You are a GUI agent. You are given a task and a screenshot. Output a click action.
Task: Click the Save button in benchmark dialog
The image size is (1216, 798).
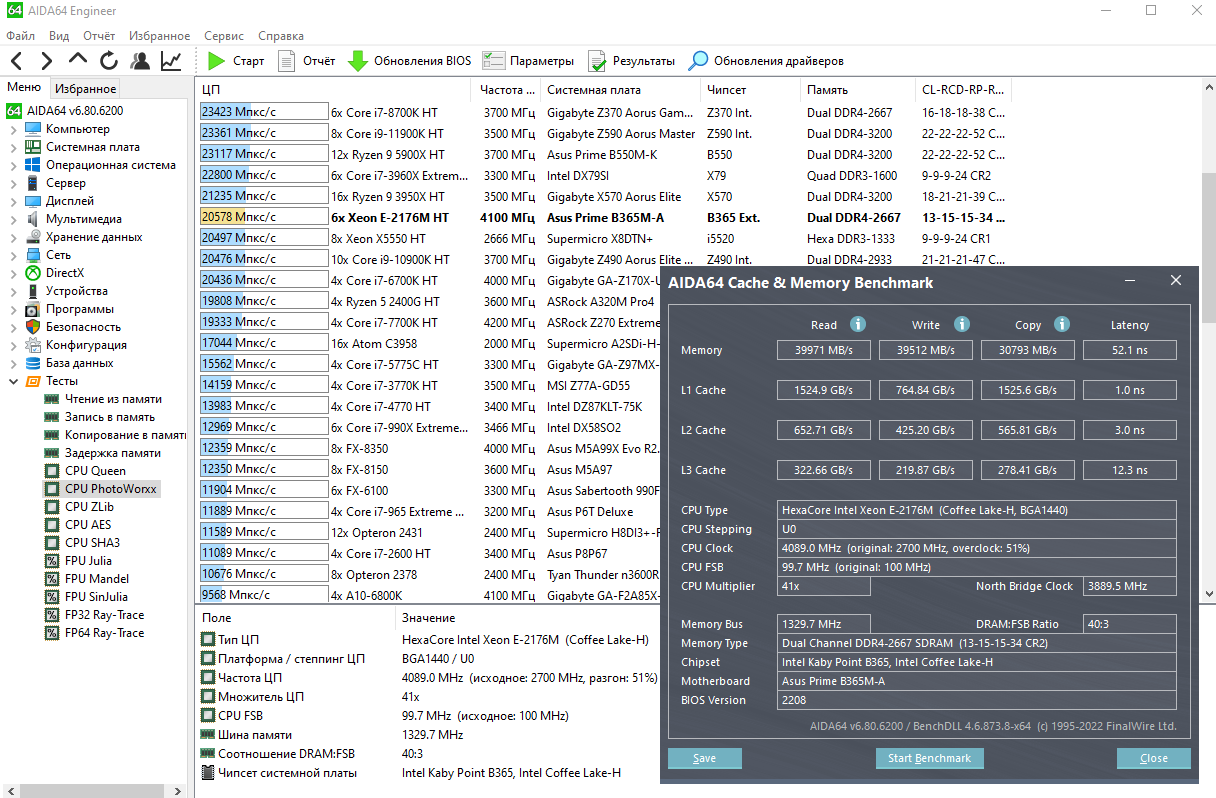click(704, 758)
